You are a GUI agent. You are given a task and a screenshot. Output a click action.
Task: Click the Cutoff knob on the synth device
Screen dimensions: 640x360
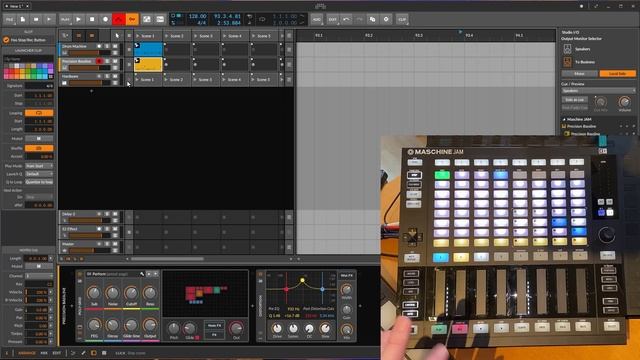click(x=131, y=293)
